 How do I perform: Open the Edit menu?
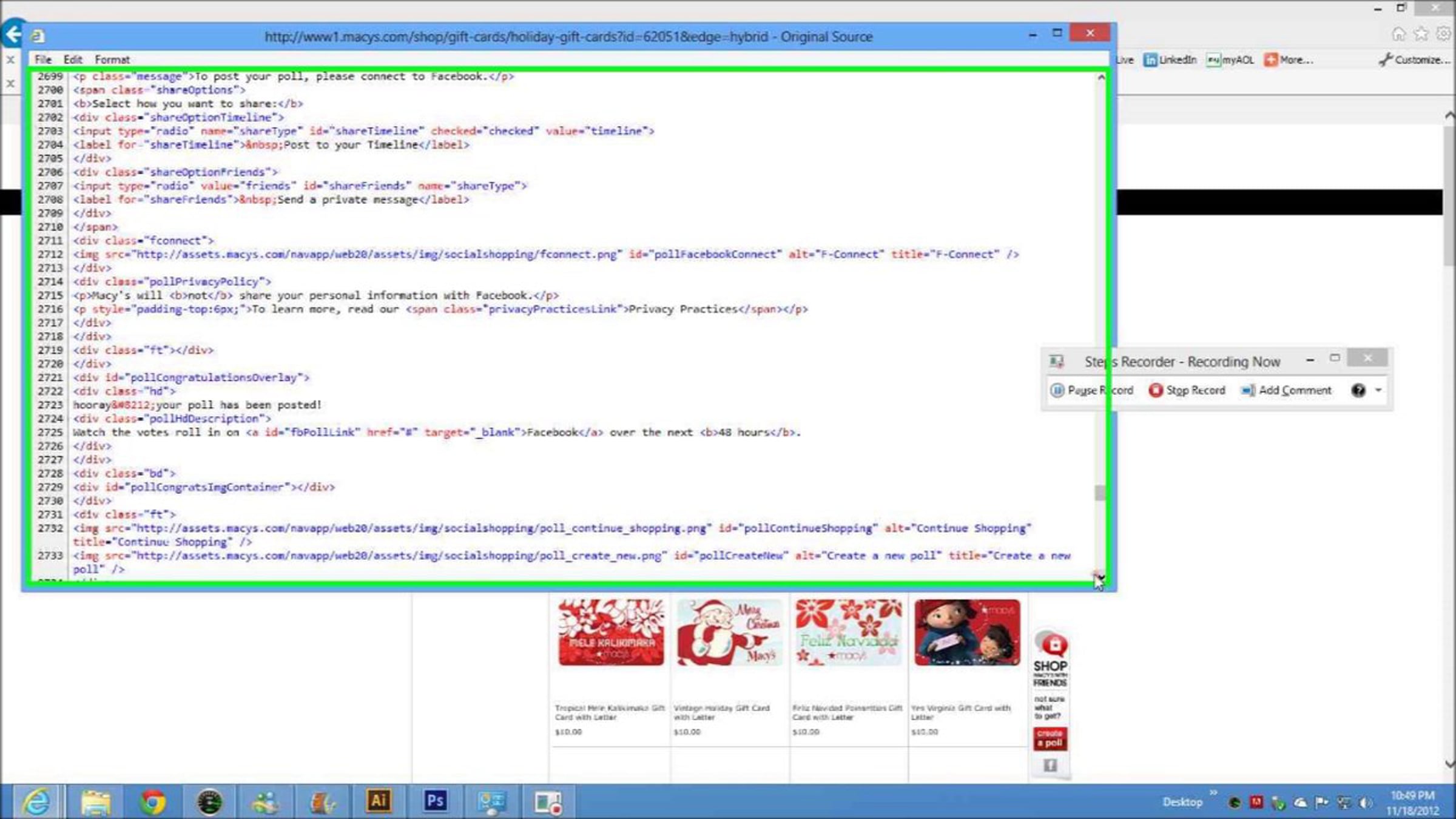pos(73,59)
